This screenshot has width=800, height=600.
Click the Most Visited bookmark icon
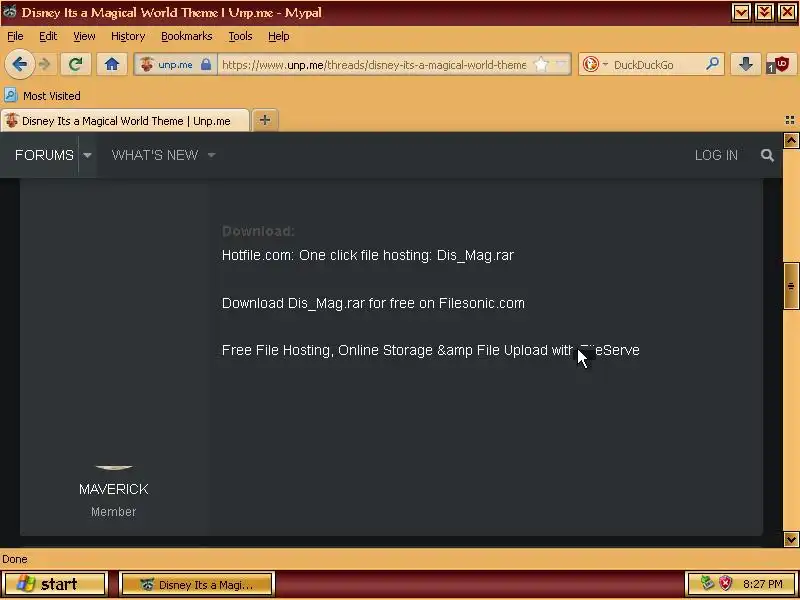(10, 95)
